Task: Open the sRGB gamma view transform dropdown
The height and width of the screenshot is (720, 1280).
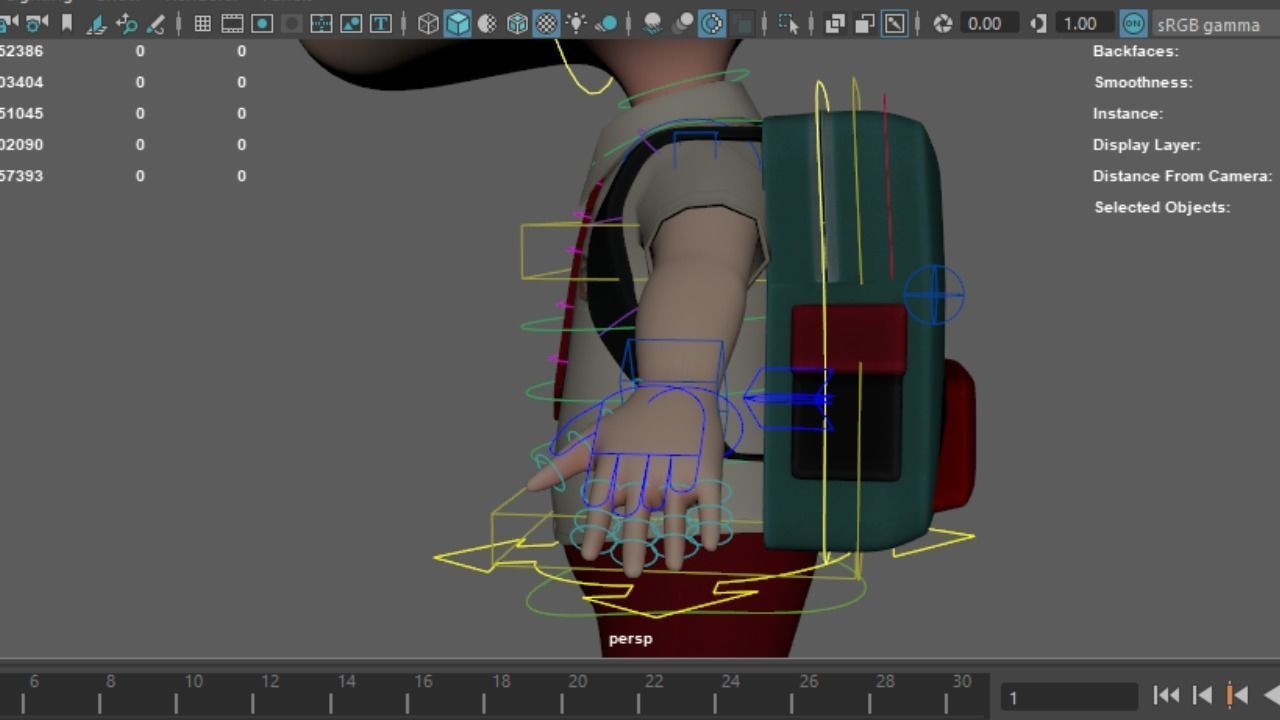Action: 1215,24
